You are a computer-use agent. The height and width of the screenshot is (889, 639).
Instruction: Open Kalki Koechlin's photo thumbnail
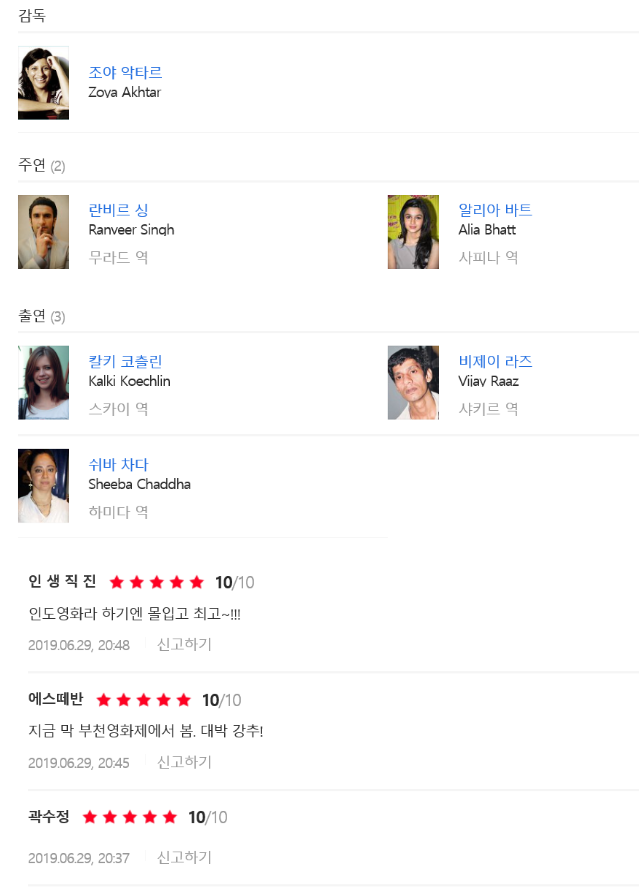(x=43, y=383)
